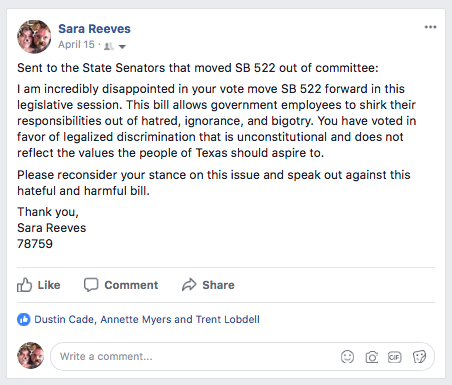Image resolution: width=452 pixels, height=385 pixels.
Task: Open the sticker picker icon
Action: [x=419, y=357]
